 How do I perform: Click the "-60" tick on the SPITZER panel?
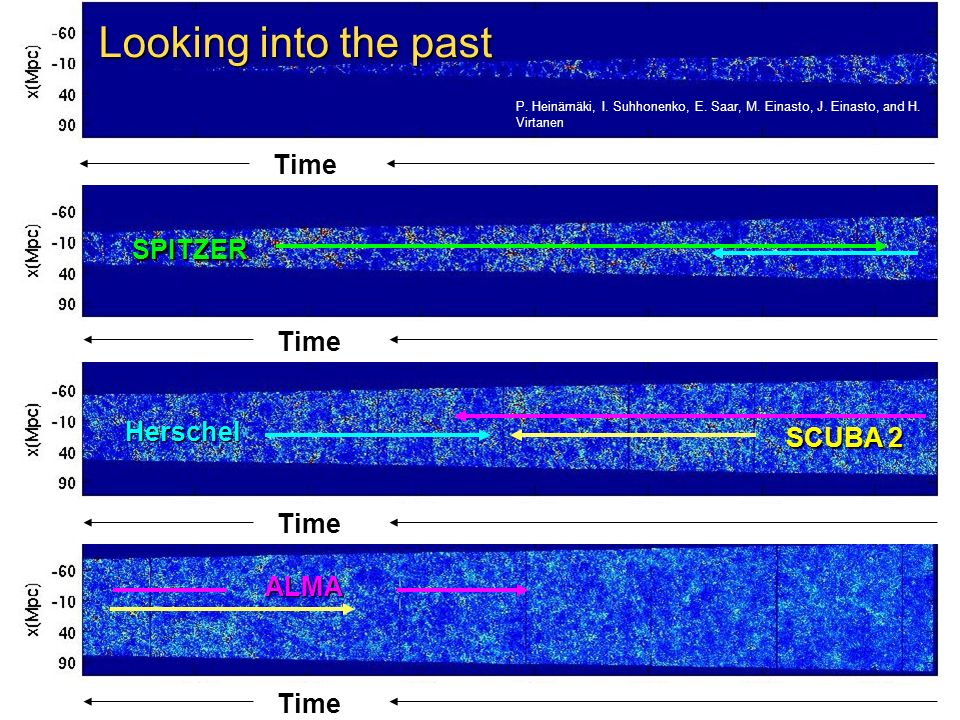(x=64, y=212)
